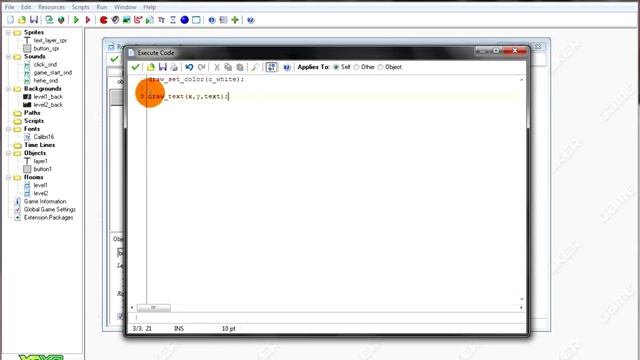
Task: Open main toolbar help icon
Action: click(251, 20)
